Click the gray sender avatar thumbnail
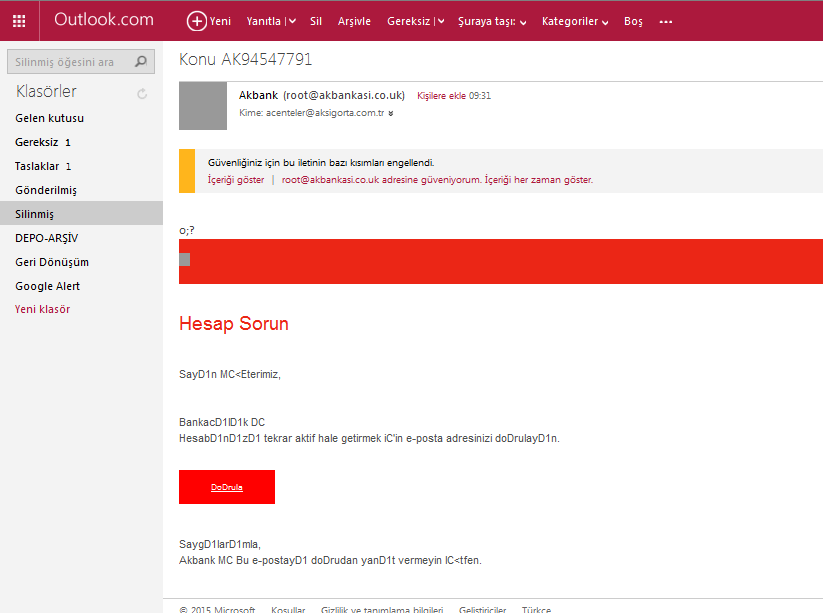The height and width of the screenshot is (613, 823). point(203,105)
